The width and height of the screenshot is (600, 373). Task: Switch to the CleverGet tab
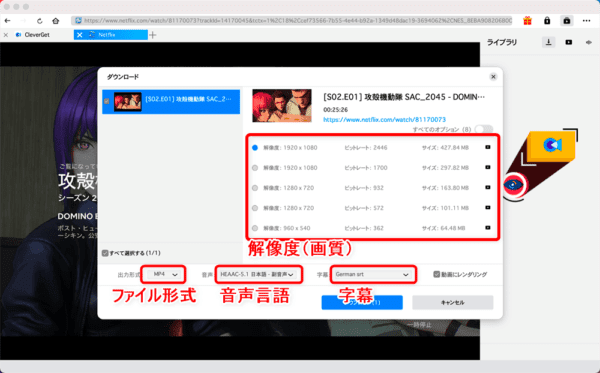37,35
